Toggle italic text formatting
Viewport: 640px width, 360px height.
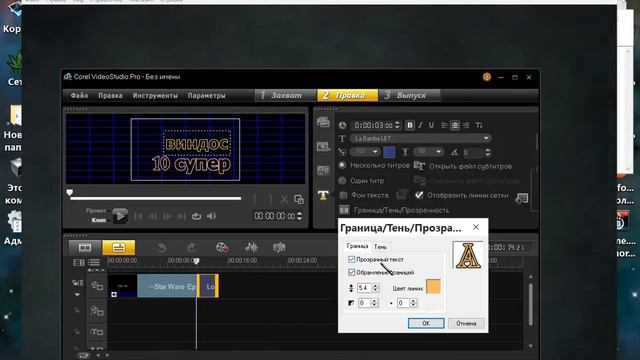point(420,125)
